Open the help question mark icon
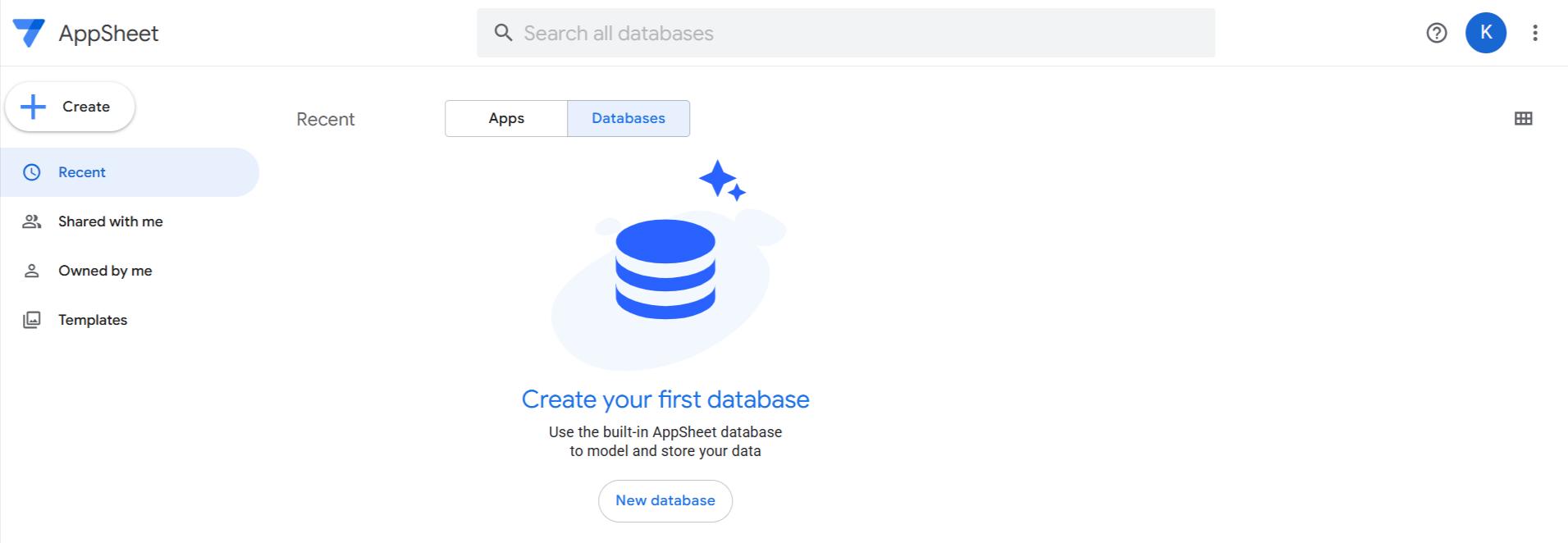 (1437, 33)
